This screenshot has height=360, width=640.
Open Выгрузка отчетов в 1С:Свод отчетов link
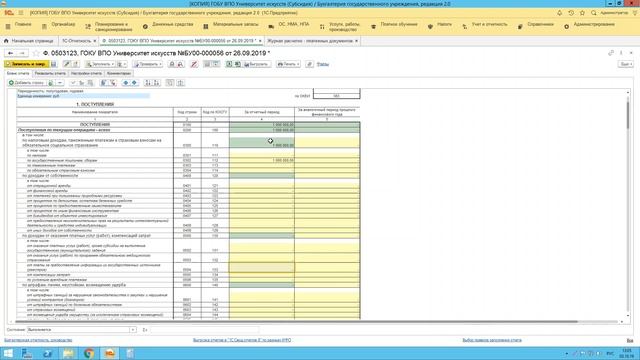click(242, 340)
